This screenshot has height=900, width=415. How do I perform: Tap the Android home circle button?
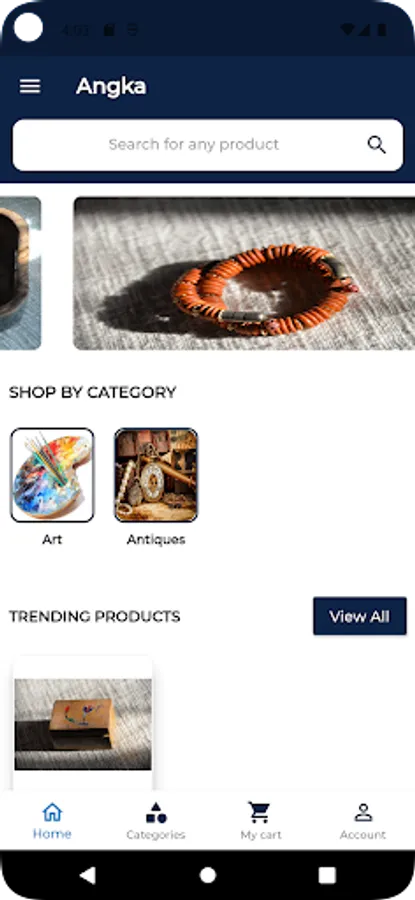(208, 875)
